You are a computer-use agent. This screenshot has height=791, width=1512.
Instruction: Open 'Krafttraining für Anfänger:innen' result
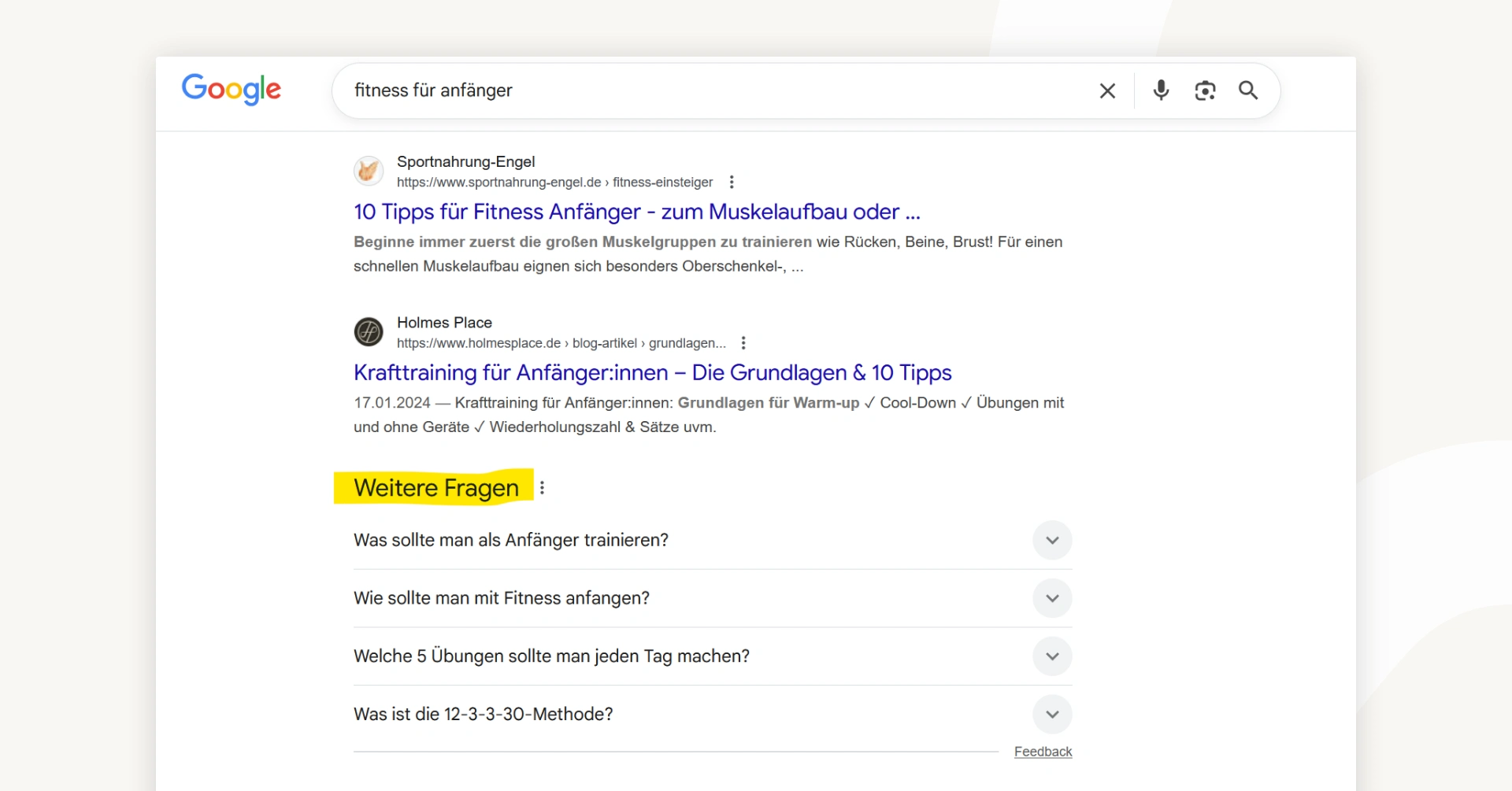click(652, 372)
